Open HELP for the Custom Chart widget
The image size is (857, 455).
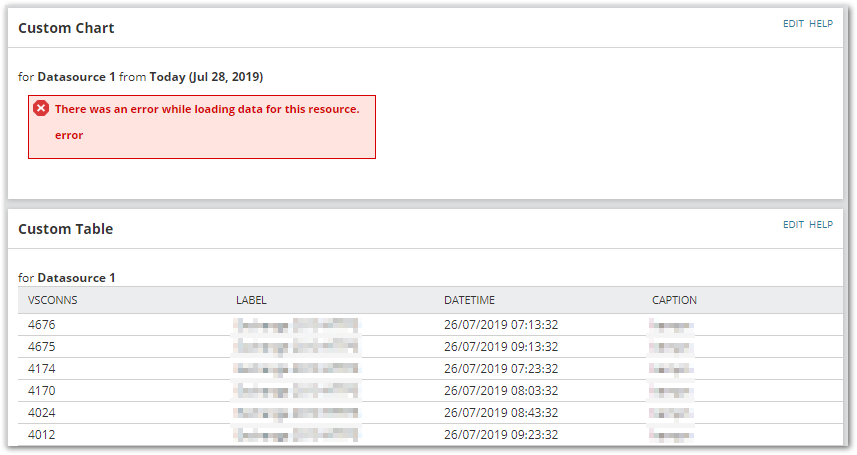point(821,24)
